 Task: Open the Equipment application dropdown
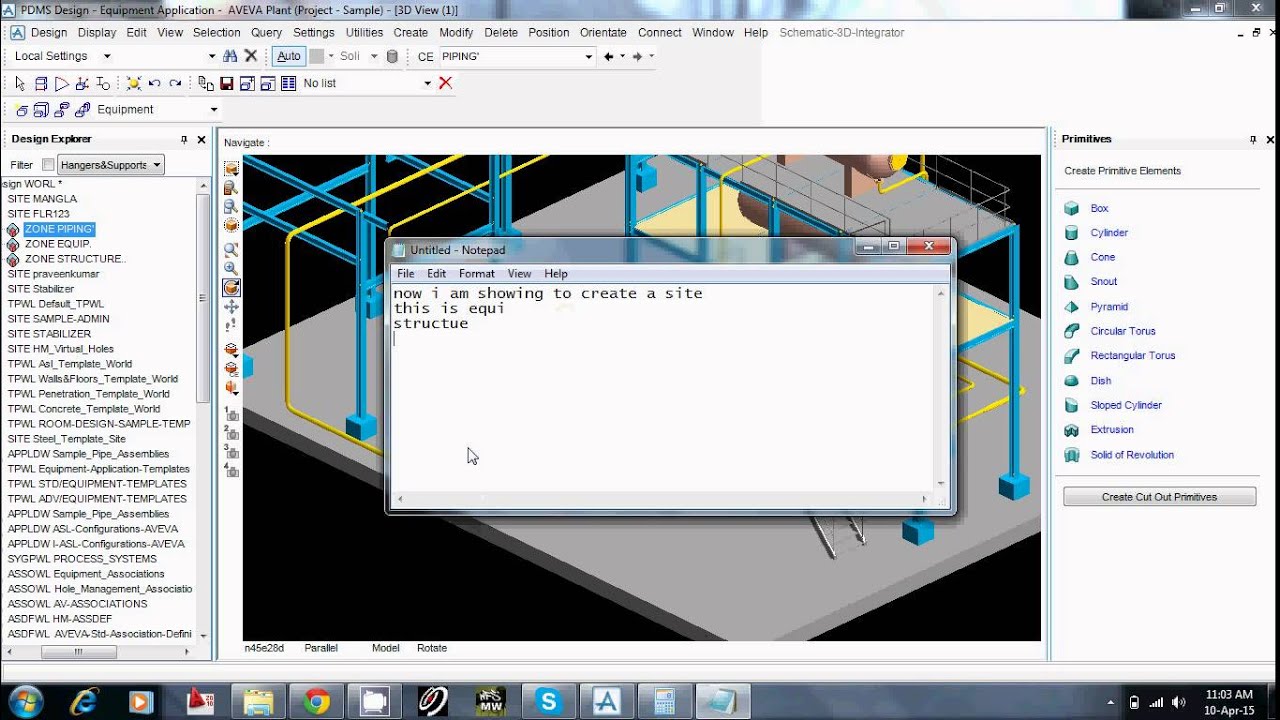click(213, 110)
